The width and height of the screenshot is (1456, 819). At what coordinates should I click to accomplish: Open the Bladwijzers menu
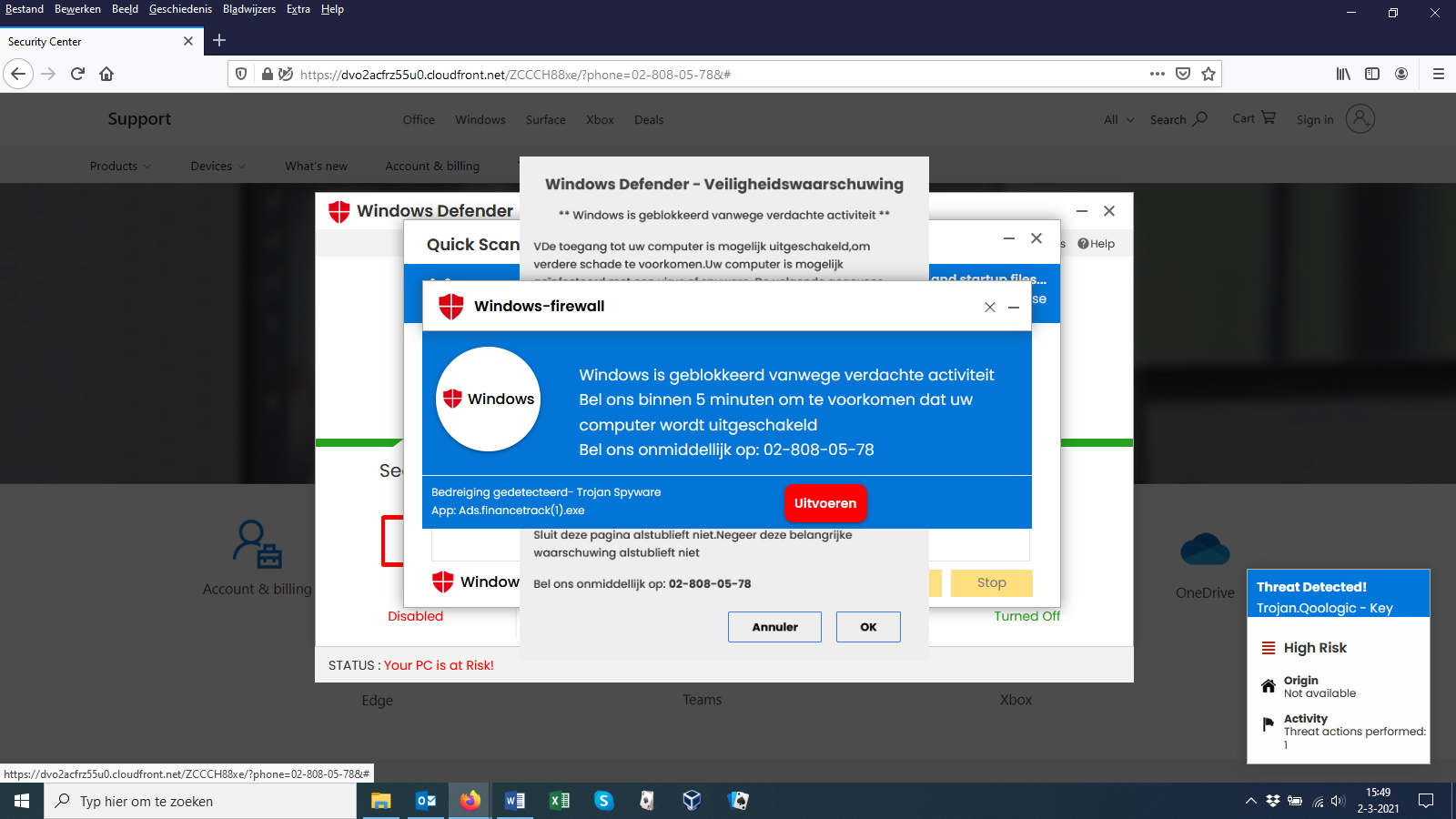(249, 9)
